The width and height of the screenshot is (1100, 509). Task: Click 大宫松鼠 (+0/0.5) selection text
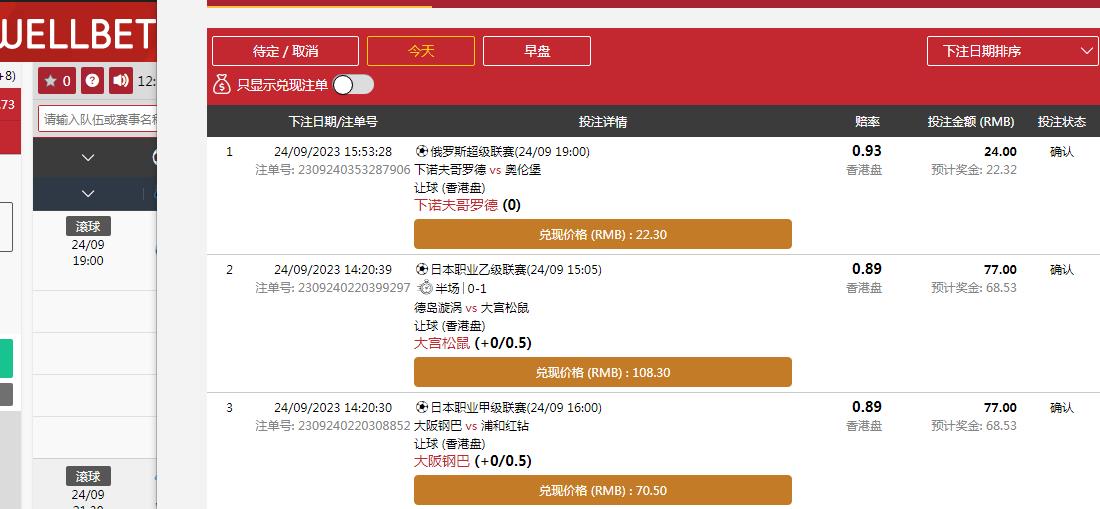pyautogui.click(x=473, y=344)
